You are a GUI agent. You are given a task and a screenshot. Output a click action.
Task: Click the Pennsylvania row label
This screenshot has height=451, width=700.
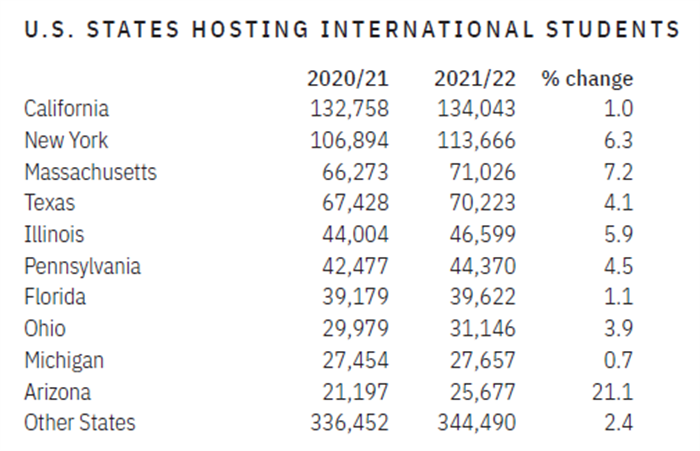click(83, 267)
